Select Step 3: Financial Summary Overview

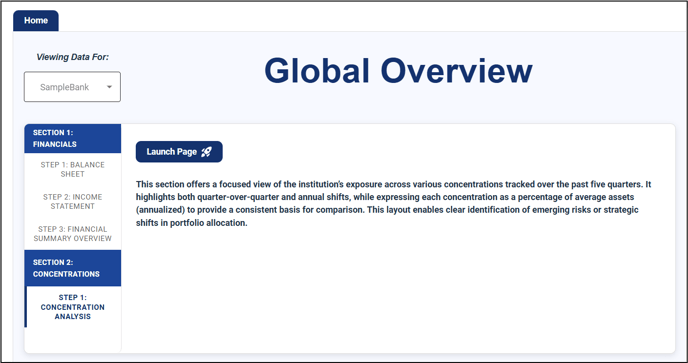click(x=73, y=234)
